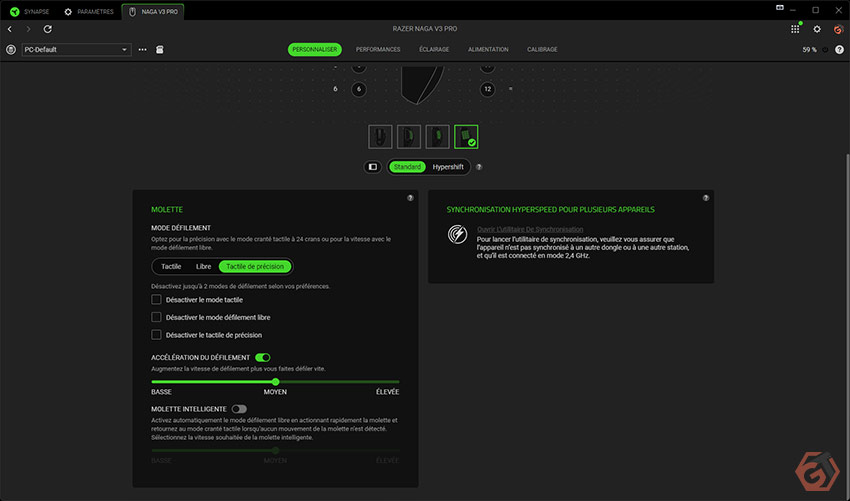This screenshot has height=501, width=850.
Task: Click the help icon in the Hyperspeed sync panel
Action: click(x=706, y=198)
